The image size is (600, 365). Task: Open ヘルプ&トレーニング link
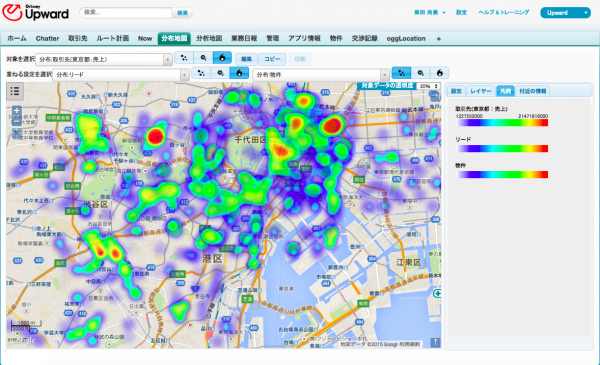coord(504,13)
